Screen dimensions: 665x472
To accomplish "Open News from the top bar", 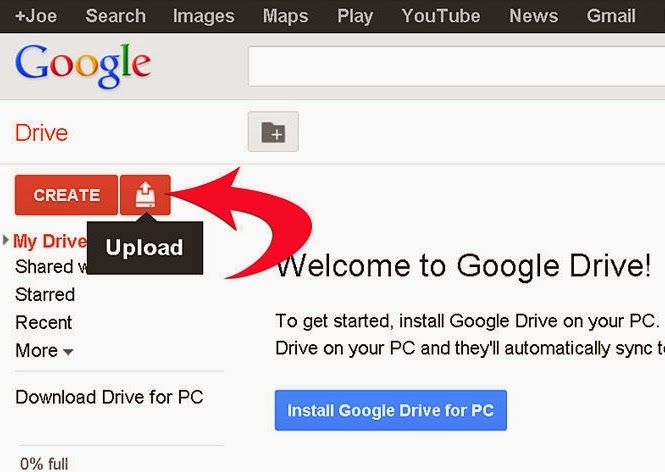I will (534, 16).
